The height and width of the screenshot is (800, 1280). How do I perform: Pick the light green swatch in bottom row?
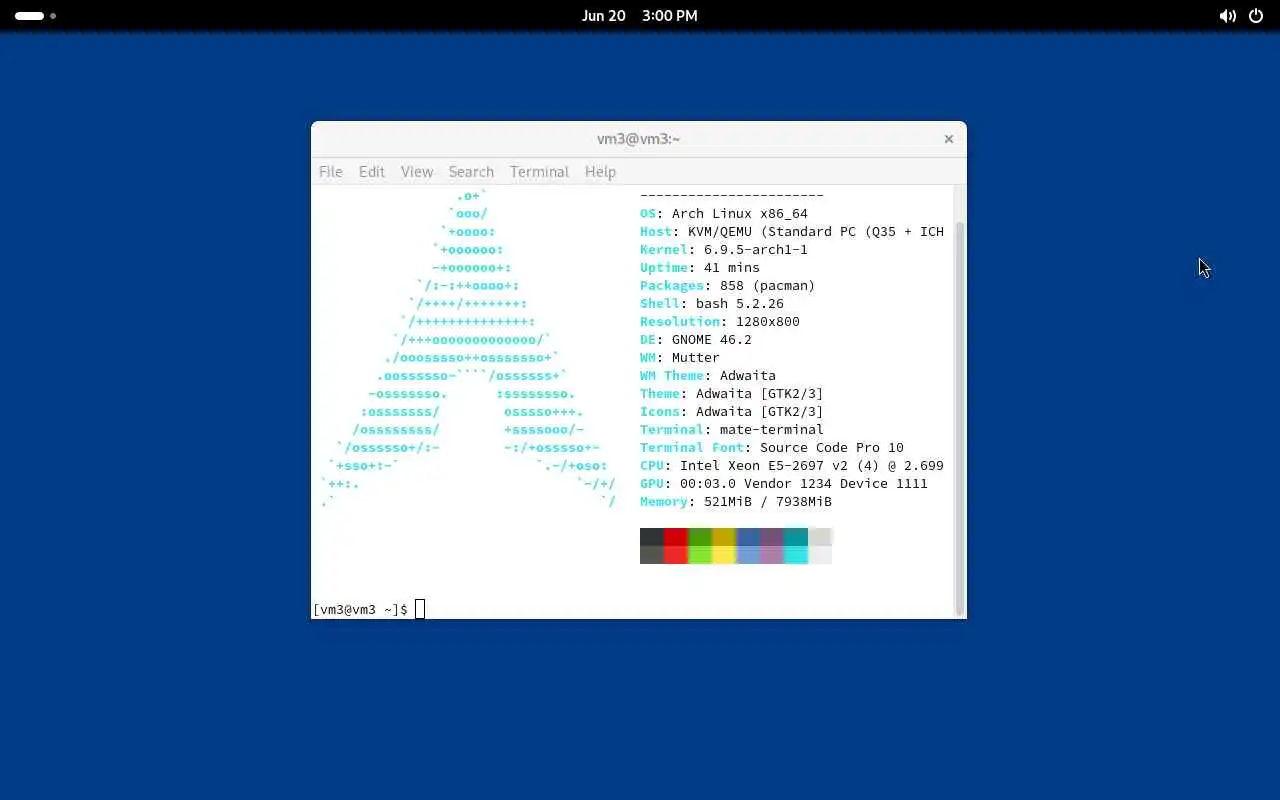(x=700, y=555)
